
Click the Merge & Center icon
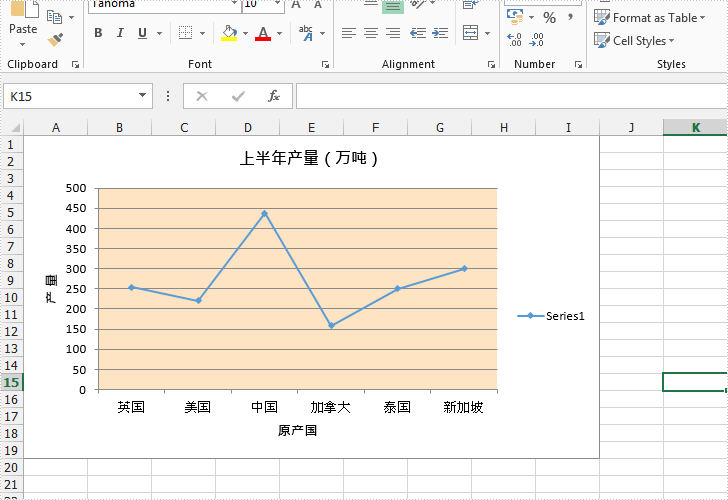coord(470,33)
